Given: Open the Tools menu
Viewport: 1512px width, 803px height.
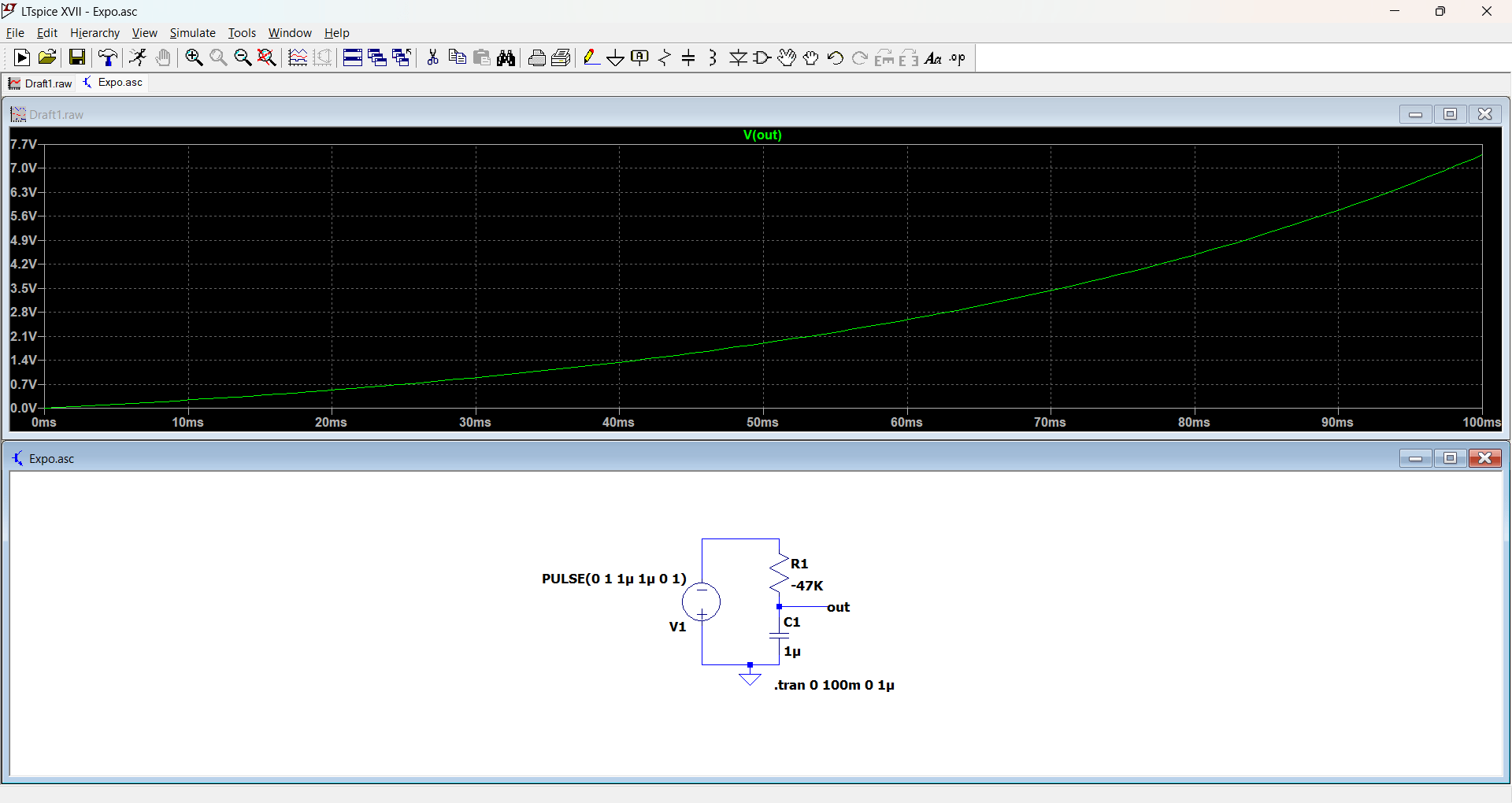Looking at the screenshot, I should click(242, 33).
